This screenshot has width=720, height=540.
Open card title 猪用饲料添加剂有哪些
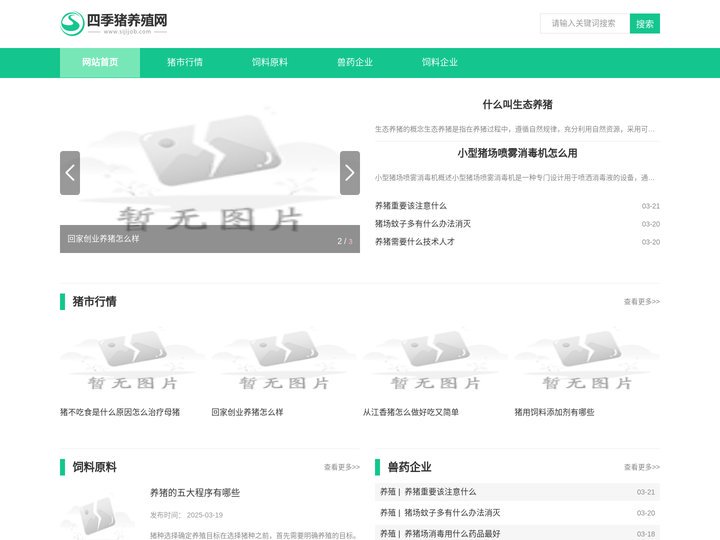coord(554,412)
